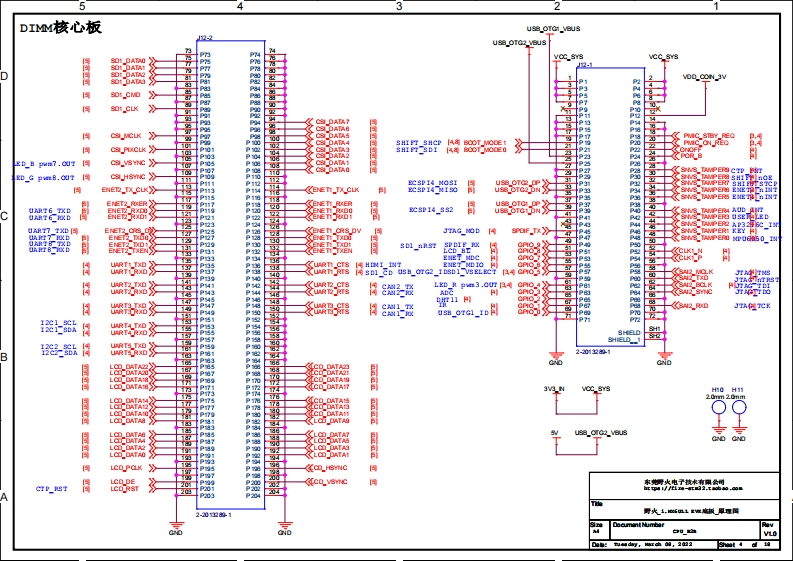Select the UART6_TXD blue net label
The image size is (793, 561).
point(49,211)
